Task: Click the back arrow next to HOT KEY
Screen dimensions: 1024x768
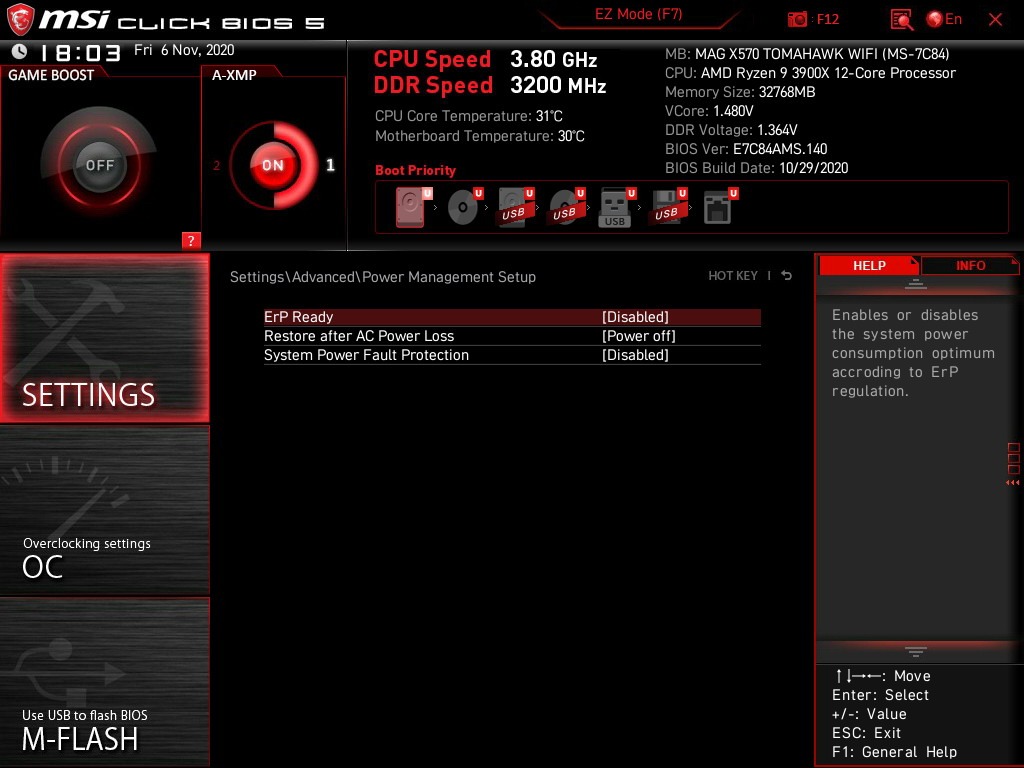Action: [x=787, y=276]
